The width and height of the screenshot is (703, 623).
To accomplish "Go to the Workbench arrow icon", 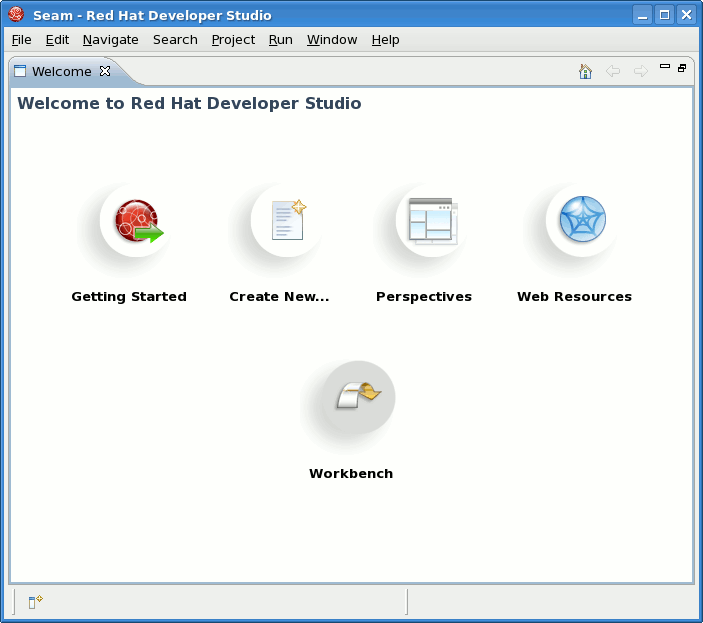I will click(359, 396).
